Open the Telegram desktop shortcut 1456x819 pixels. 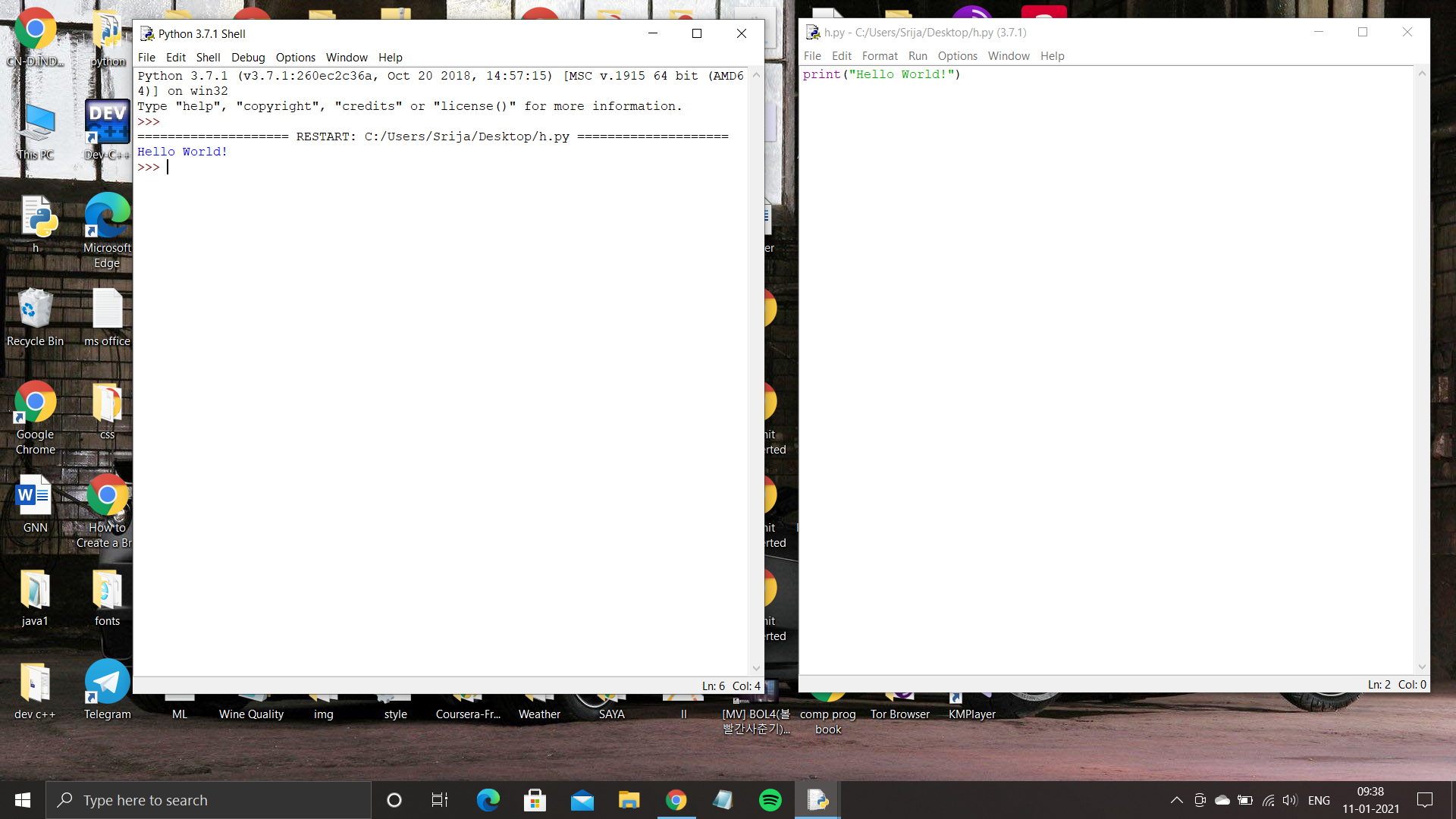(x=107, y=689)
